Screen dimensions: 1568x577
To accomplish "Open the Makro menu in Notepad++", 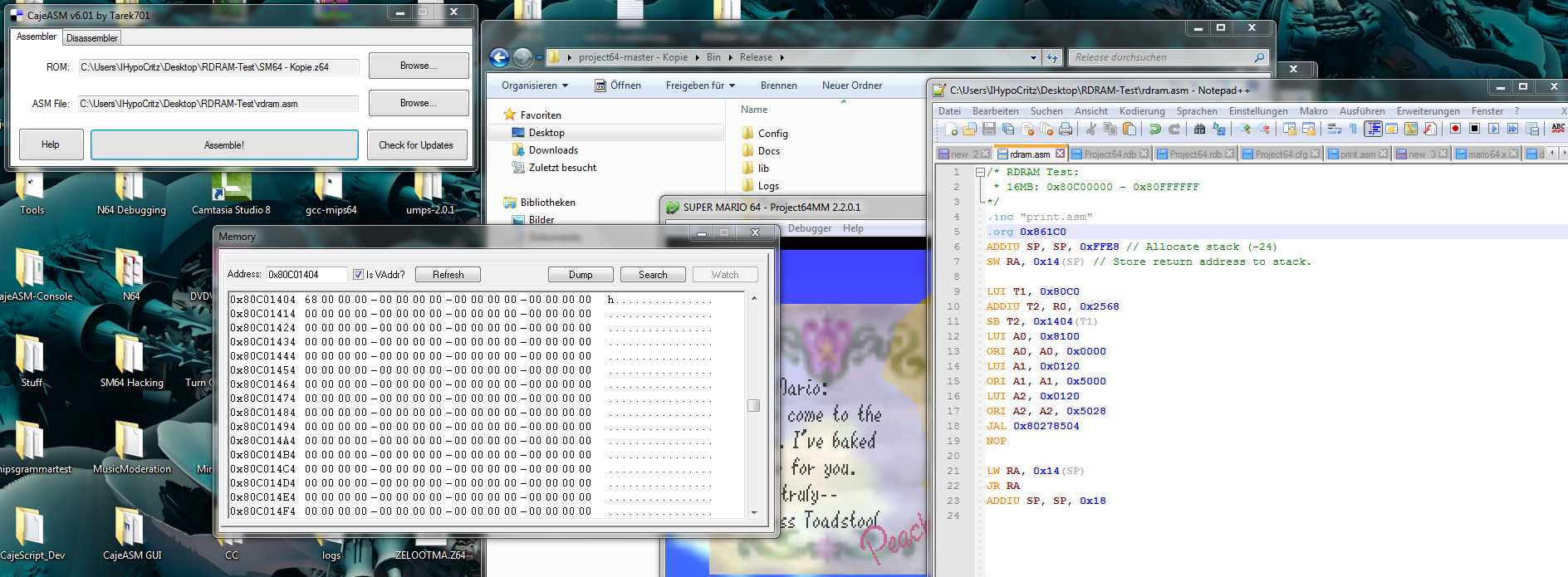I will (x=1313, y=111).
